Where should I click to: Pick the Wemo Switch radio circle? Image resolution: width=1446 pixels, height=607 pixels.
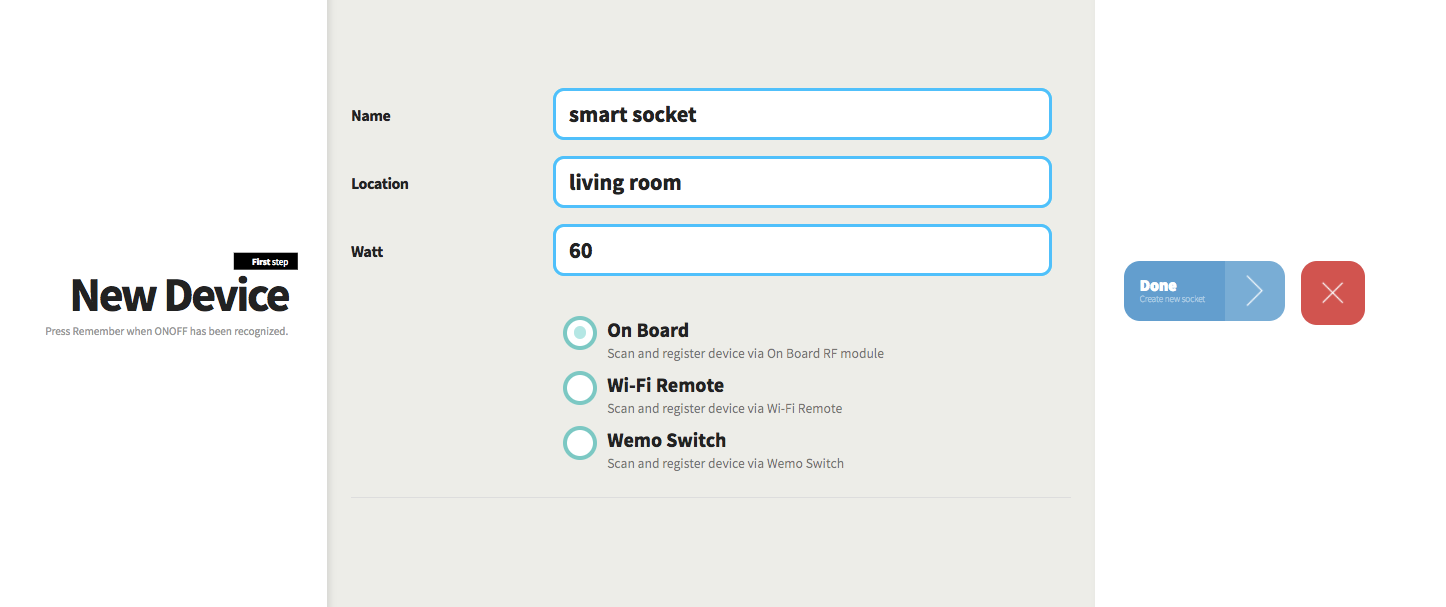pyautogui.click(x=580, y=443)
